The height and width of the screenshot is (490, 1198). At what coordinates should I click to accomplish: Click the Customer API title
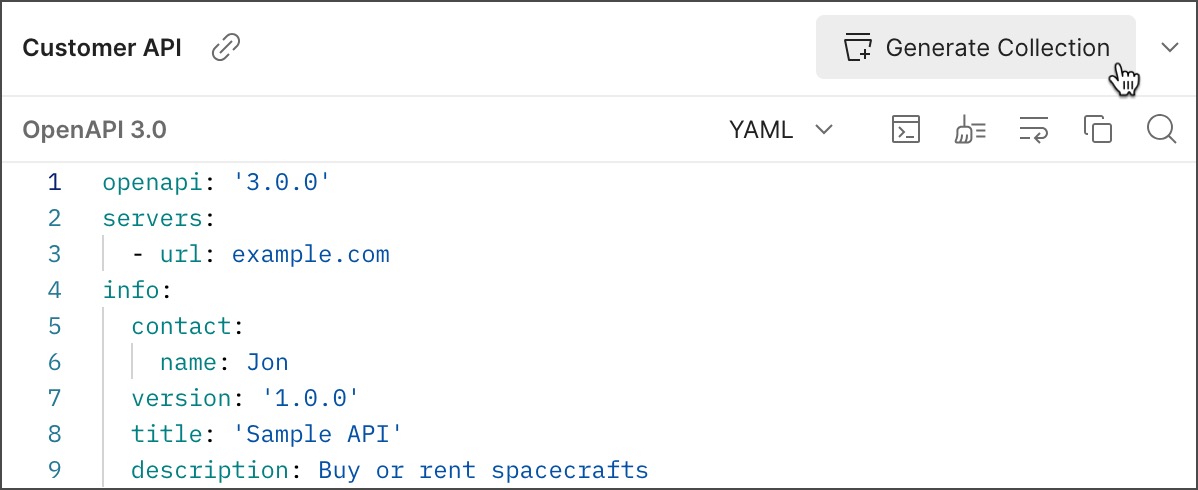pos(102,48)
